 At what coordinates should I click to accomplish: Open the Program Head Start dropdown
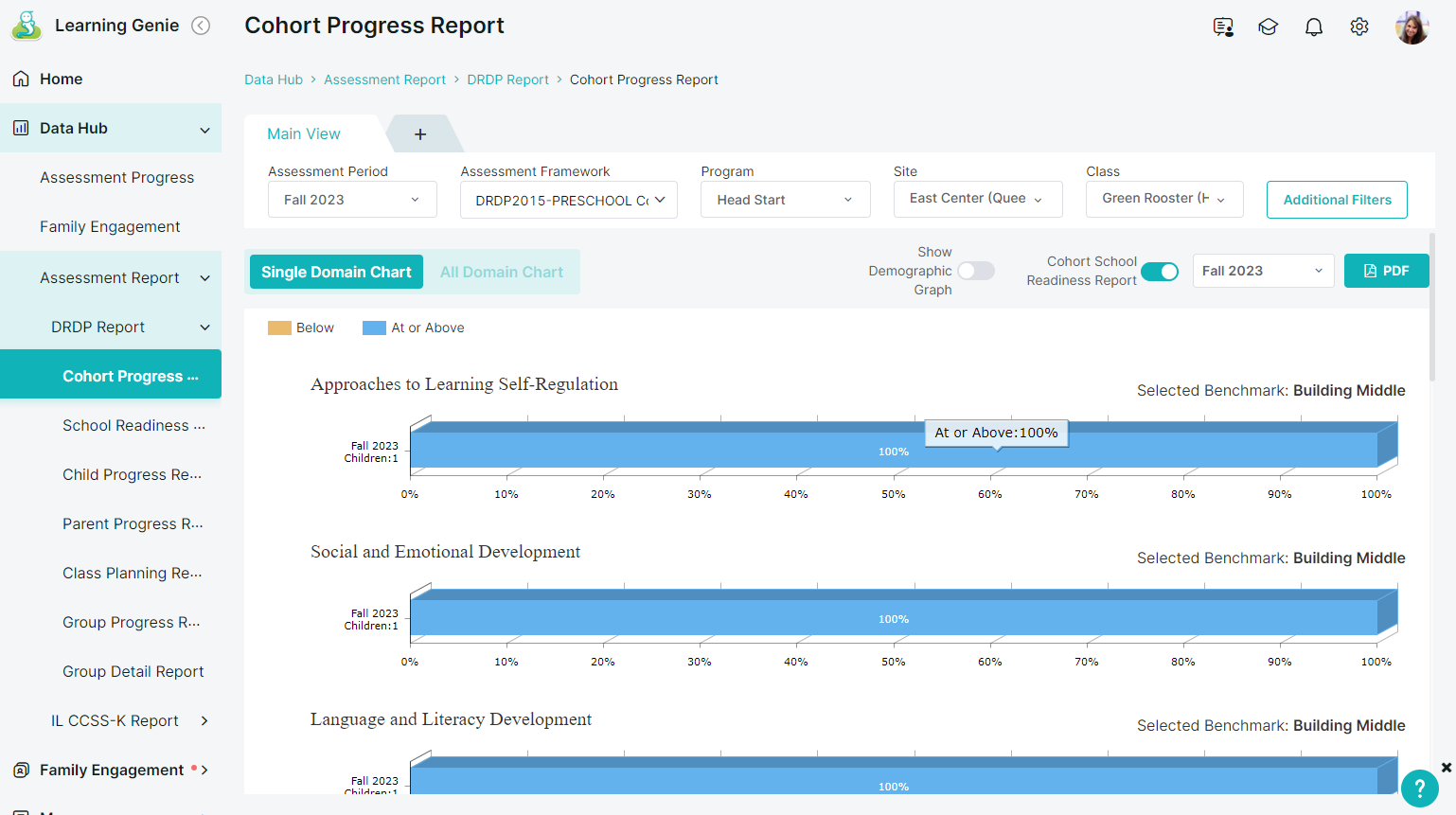785,200
